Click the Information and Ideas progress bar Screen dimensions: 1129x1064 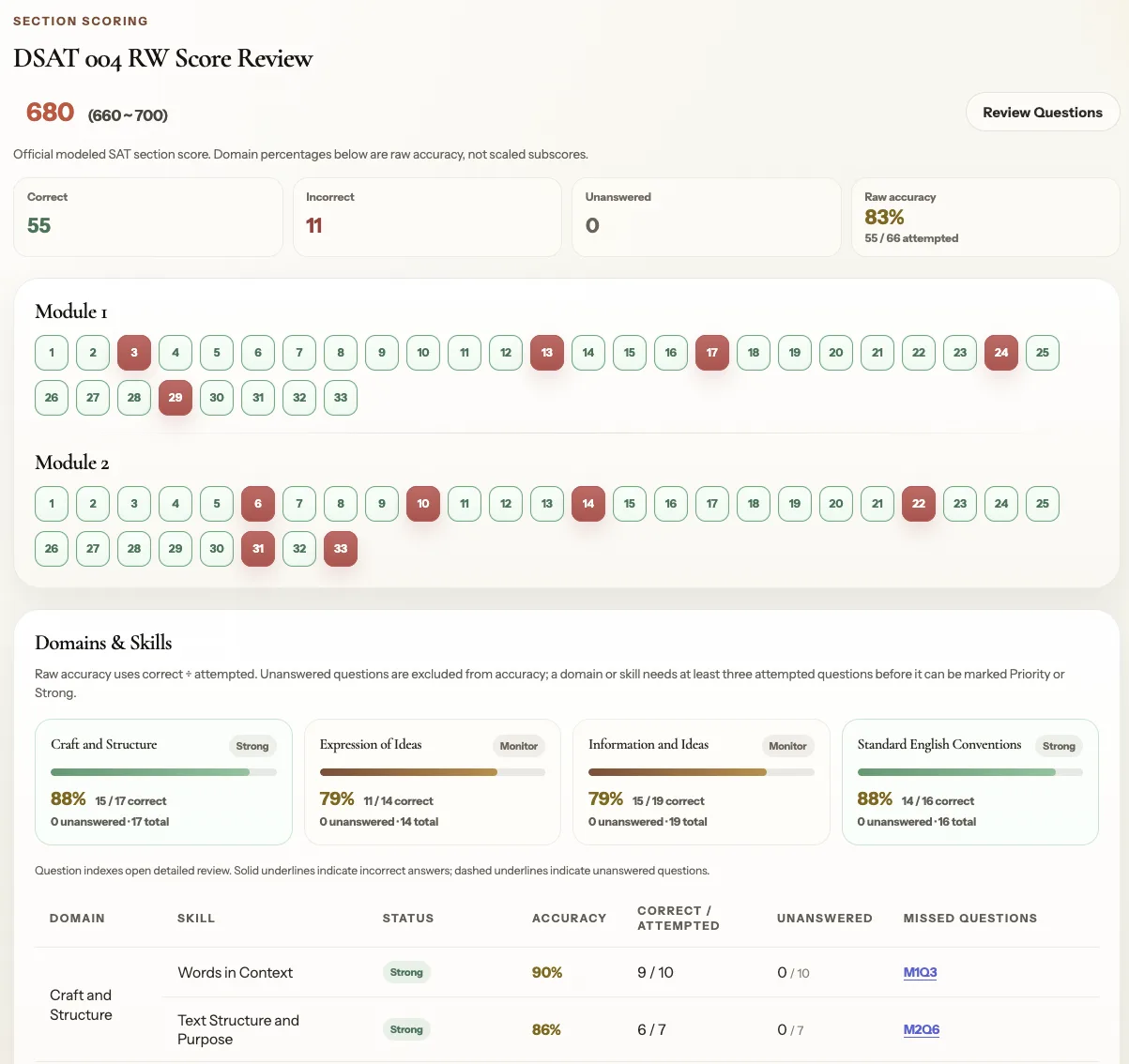click(x=702, y=772)
